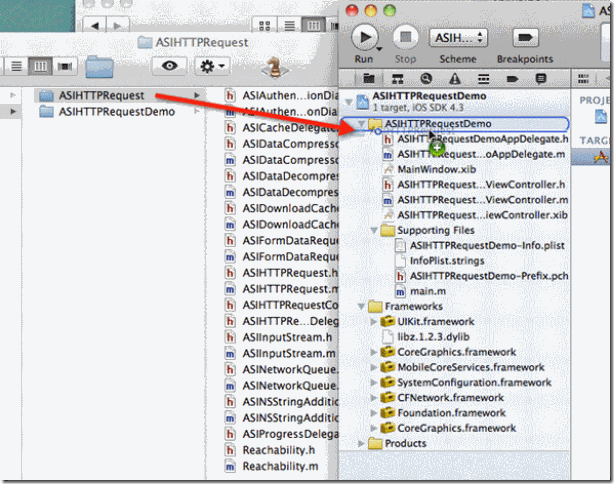Click the ASIProgressDelegate h file icon
Screen dimensions: 614x484
click(230, 434)
